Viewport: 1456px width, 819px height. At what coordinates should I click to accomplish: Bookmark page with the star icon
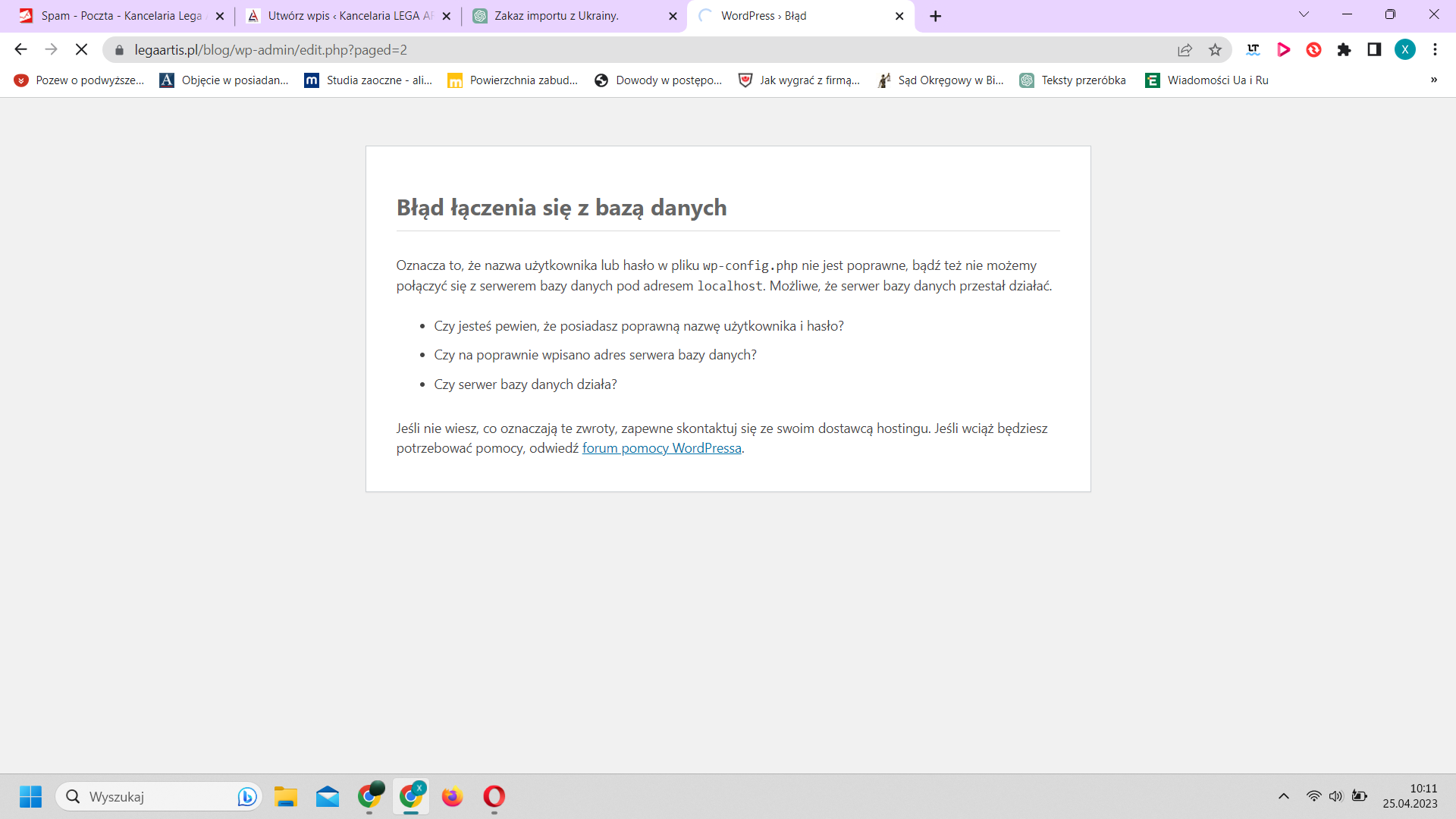(x=1215, y=50)
